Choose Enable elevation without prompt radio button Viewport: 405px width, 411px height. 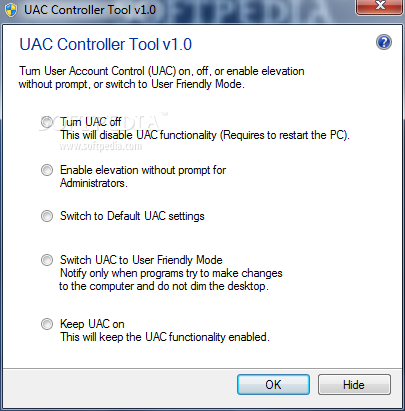(x=47, y=170)
